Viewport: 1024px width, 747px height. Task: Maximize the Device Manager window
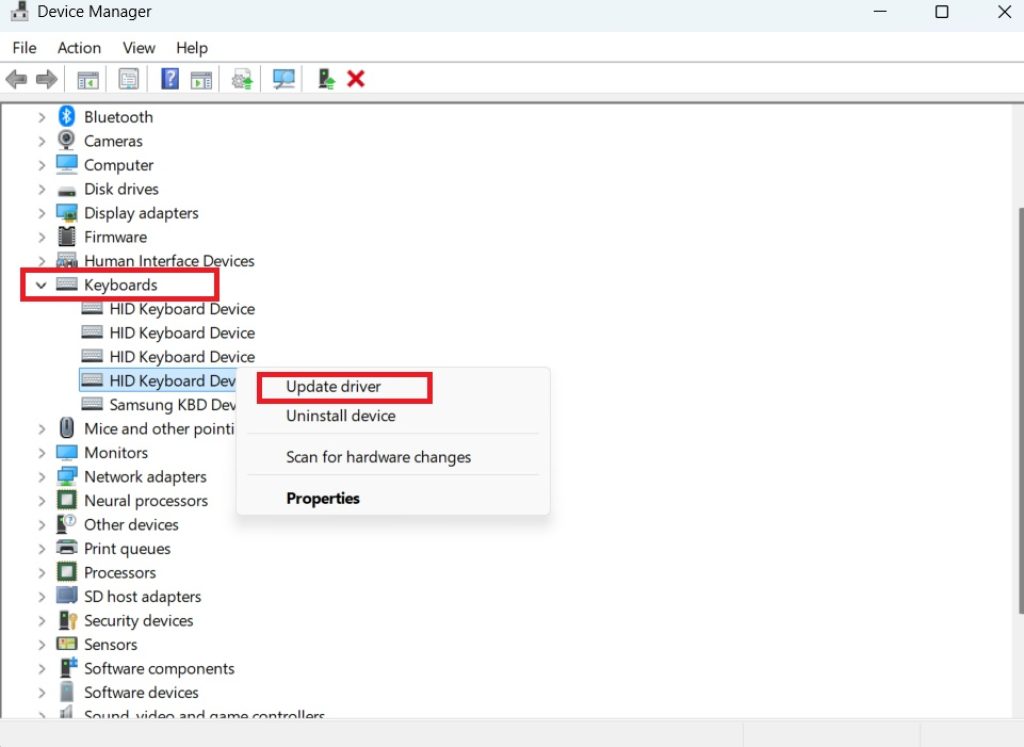click(x=942, y=12)
